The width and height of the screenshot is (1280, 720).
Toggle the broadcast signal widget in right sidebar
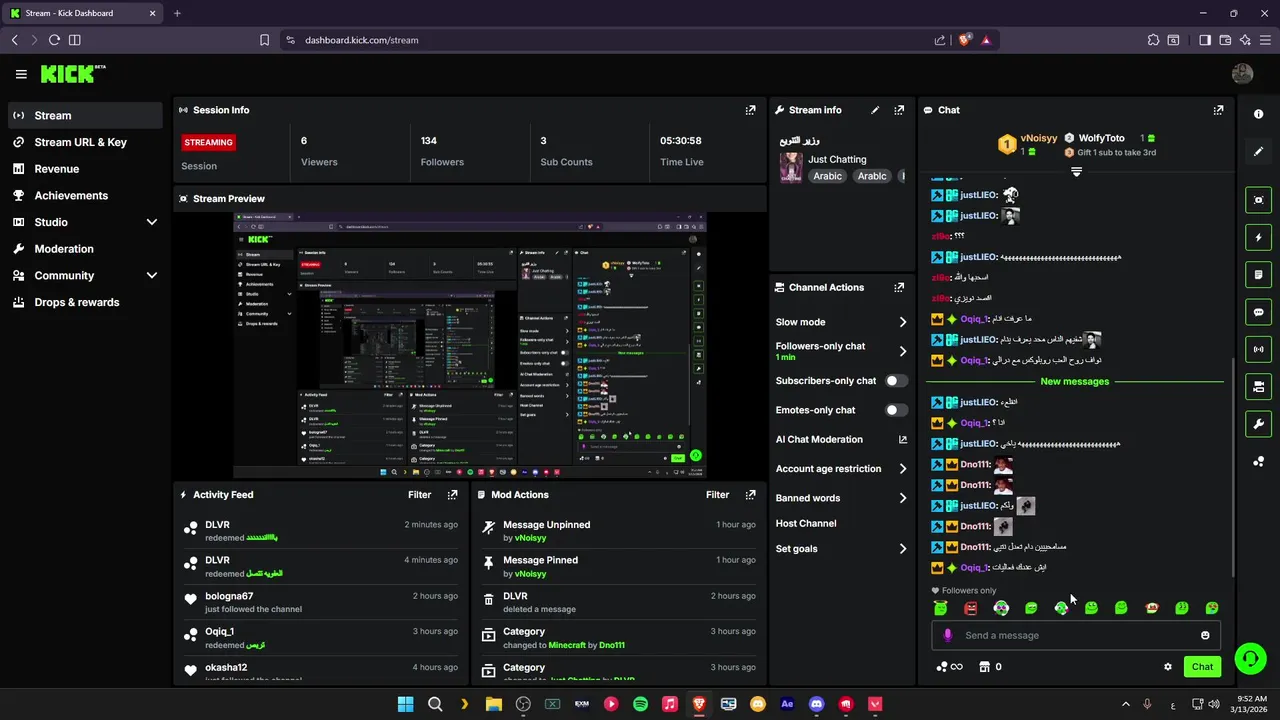pos(1259,349)
